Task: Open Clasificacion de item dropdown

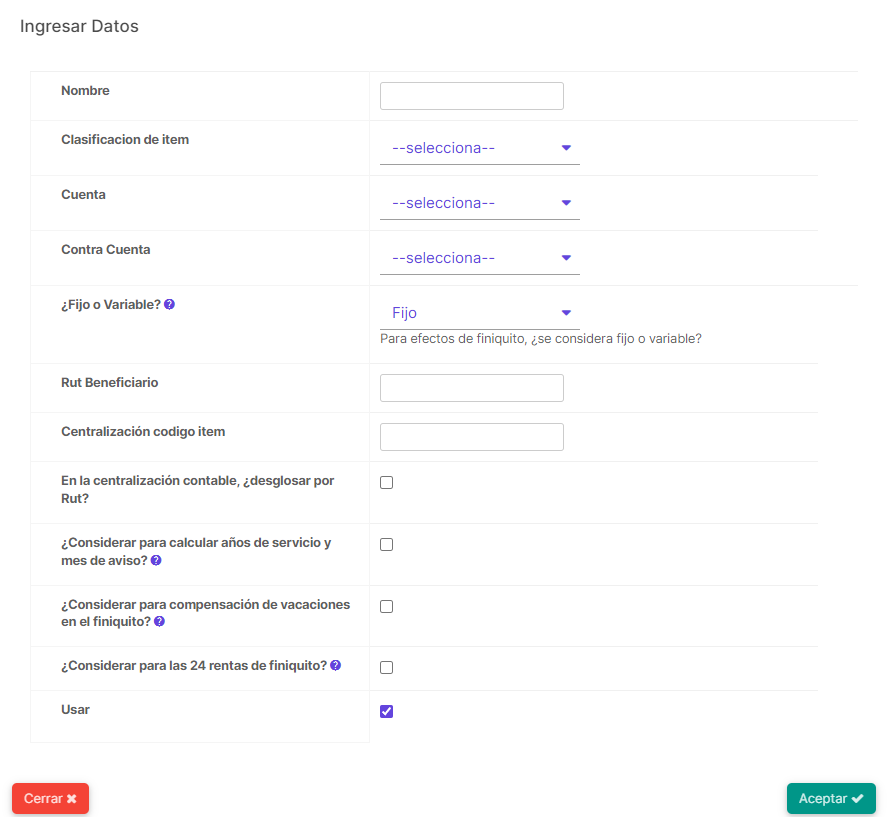Action: (480, 148)
